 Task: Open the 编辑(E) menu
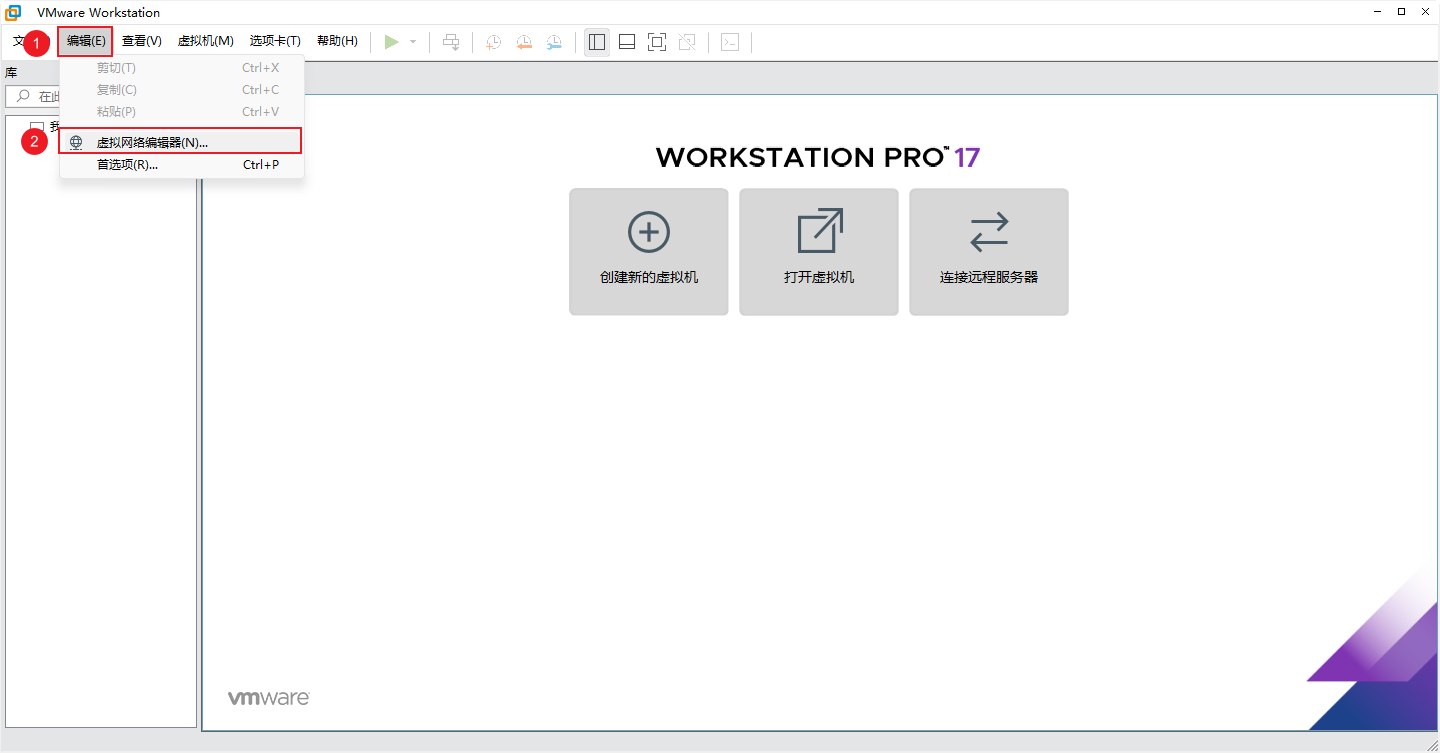(86, 41)
